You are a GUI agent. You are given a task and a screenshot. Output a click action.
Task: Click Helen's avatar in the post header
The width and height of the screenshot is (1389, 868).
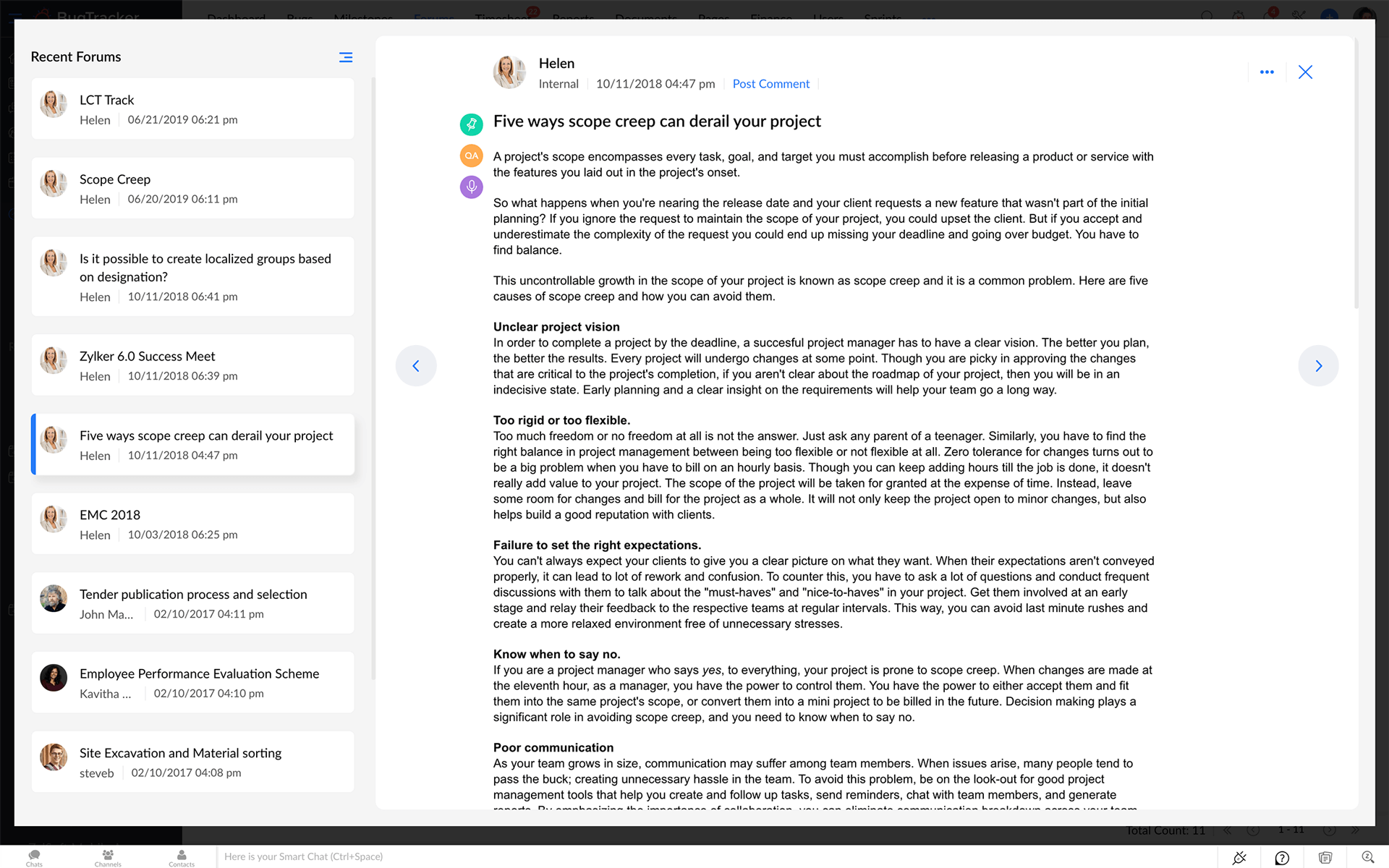pos(509,72)
